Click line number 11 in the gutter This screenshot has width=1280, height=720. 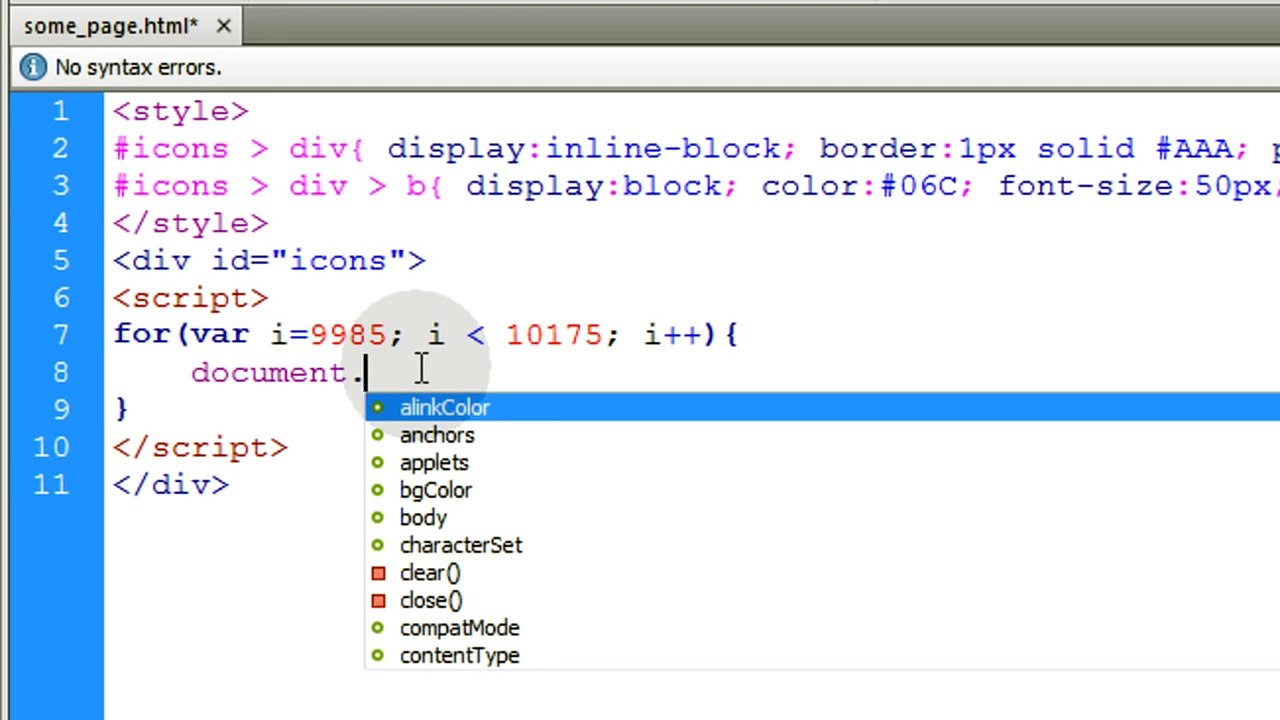pos(51,485)
